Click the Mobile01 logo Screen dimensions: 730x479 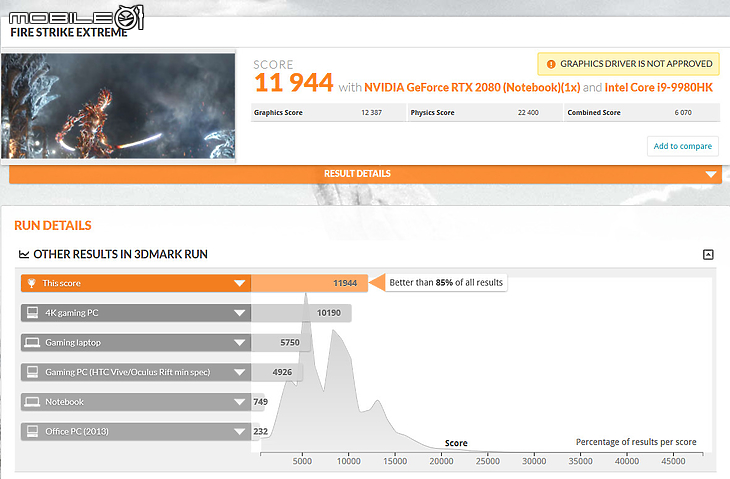pyautogui.click(x=76, y=18)
